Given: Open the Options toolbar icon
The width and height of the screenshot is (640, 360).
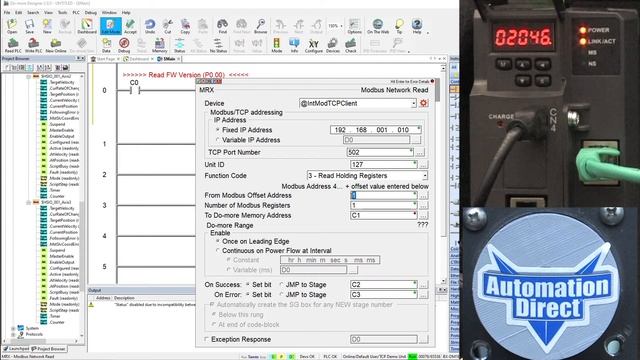Looking at the screenshot, I should (354, 26).
